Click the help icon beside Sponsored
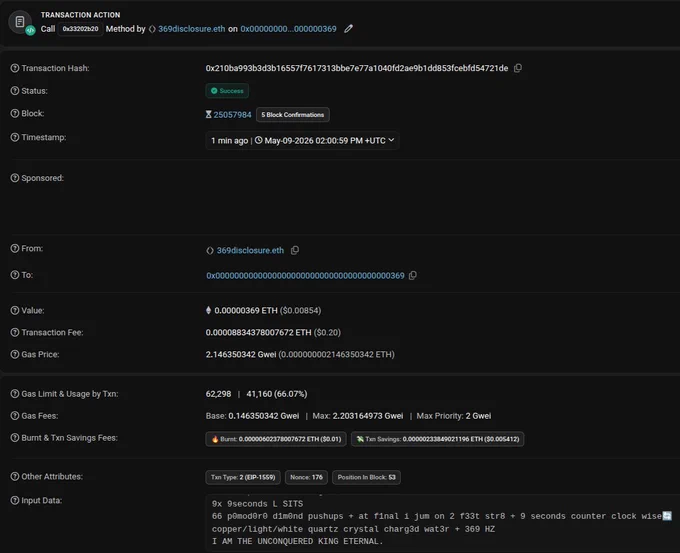The image size is (680, 553). coord(15,178)
